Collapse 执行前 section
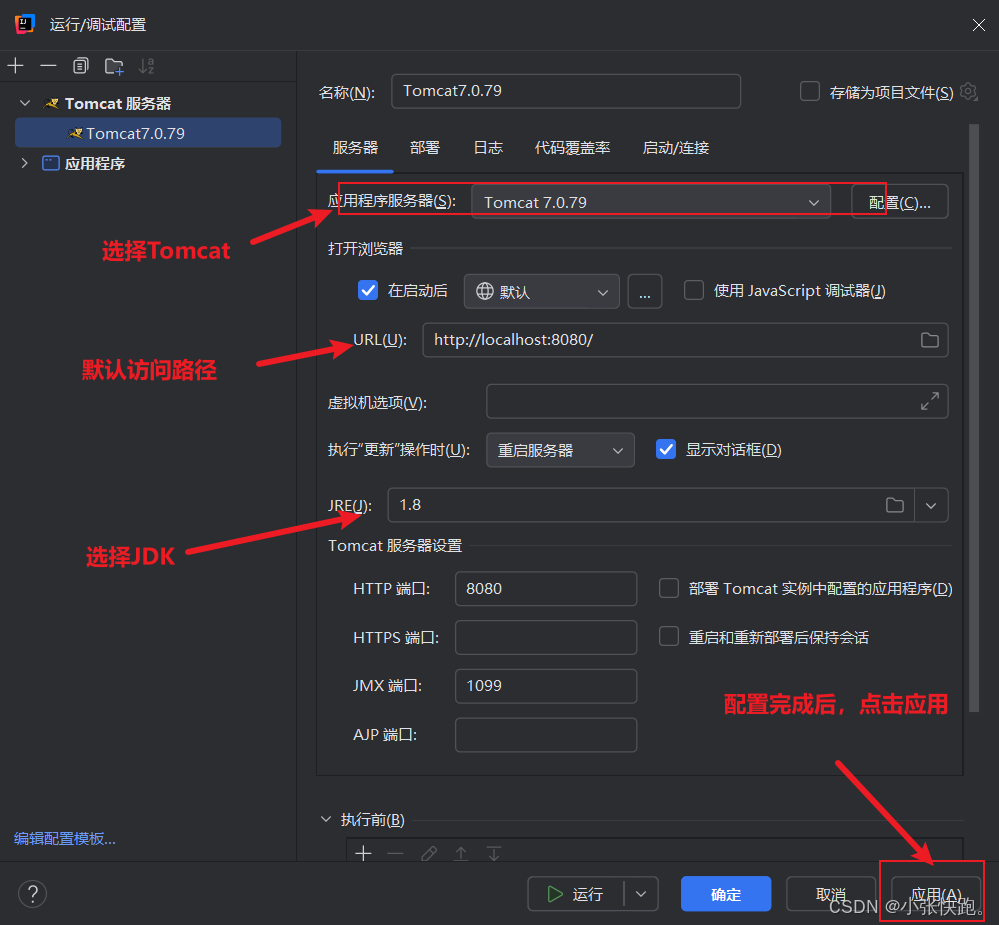Screen dimensions: 999x925 [x=326, y=819]
